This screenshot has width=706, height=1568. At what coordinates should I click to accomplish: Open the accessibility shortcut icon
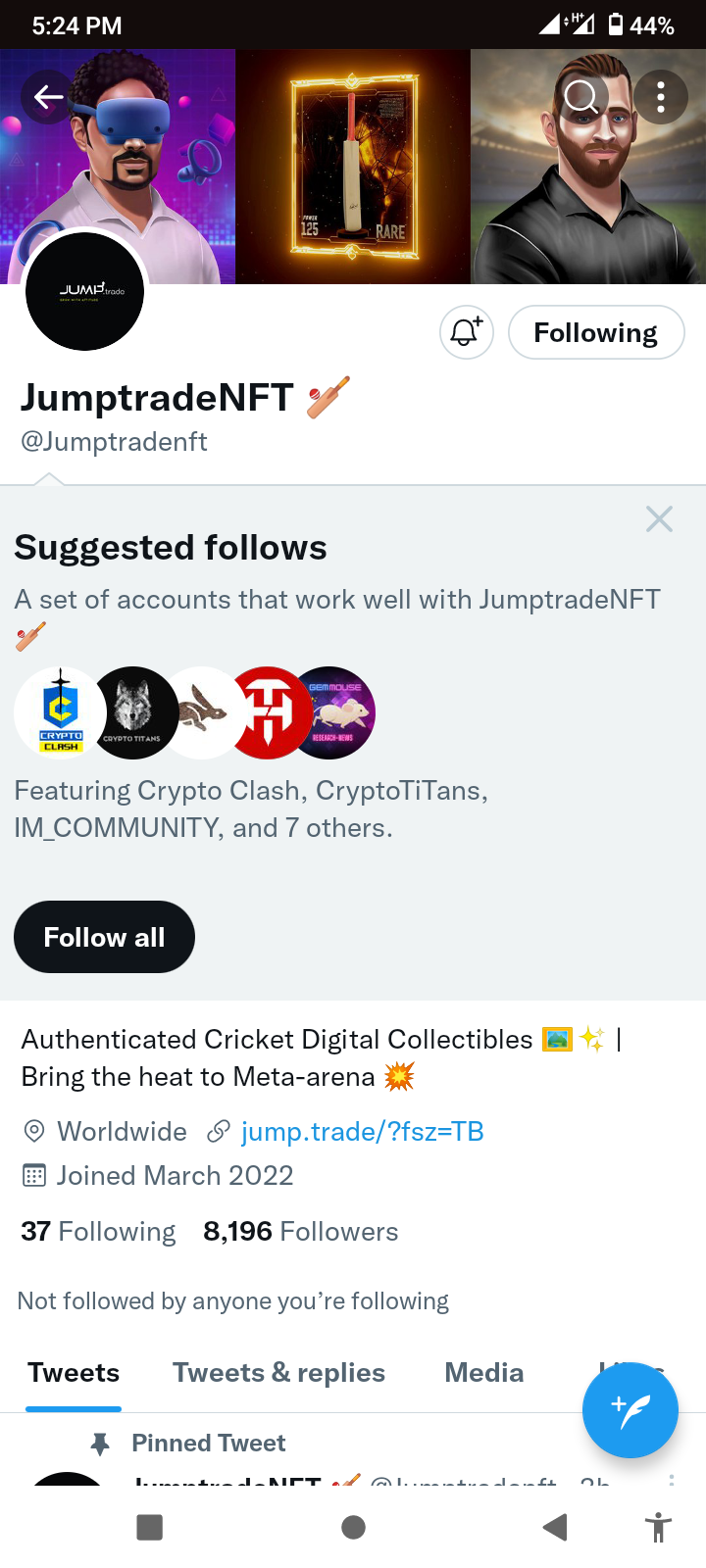[x=658, y=1527]
